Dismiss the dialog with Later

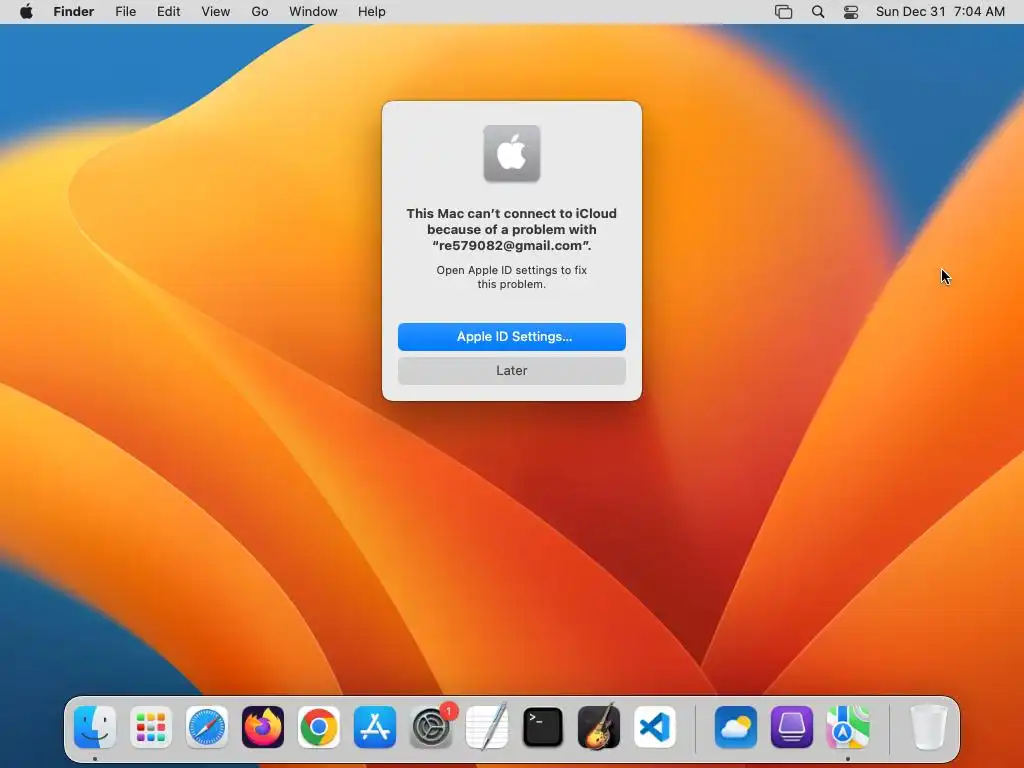click(512, 371)
